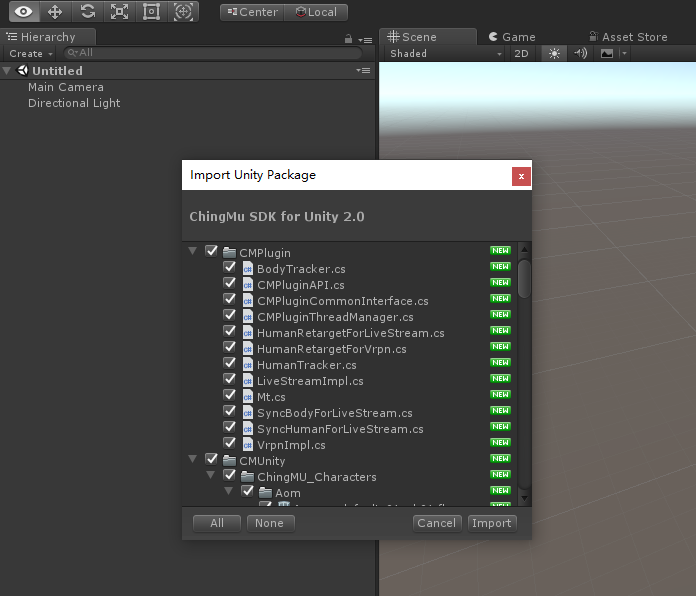Select all package items with All
Screen dimensions: 696x596
(217, 523)
